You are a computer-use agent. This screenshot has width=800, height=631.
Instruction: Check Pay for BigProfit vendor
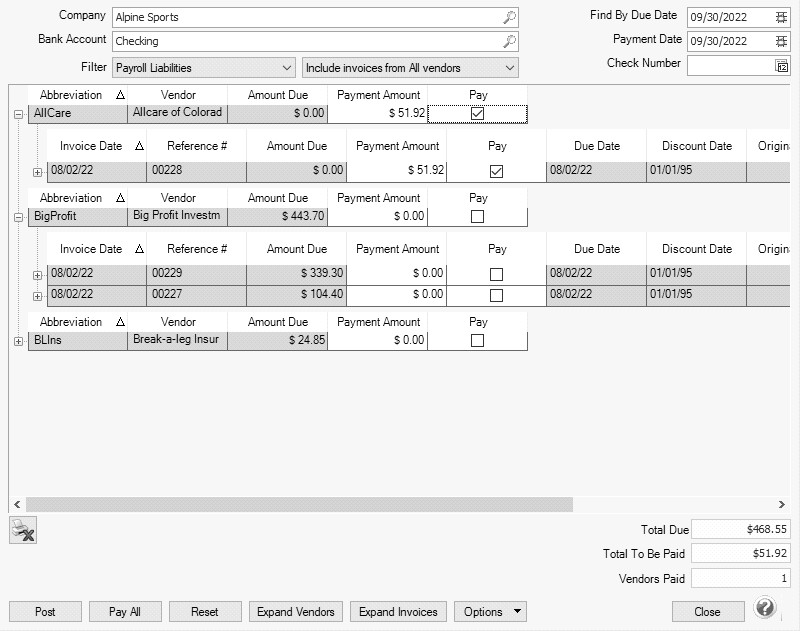pyautogui.click(x=478, y=216)
